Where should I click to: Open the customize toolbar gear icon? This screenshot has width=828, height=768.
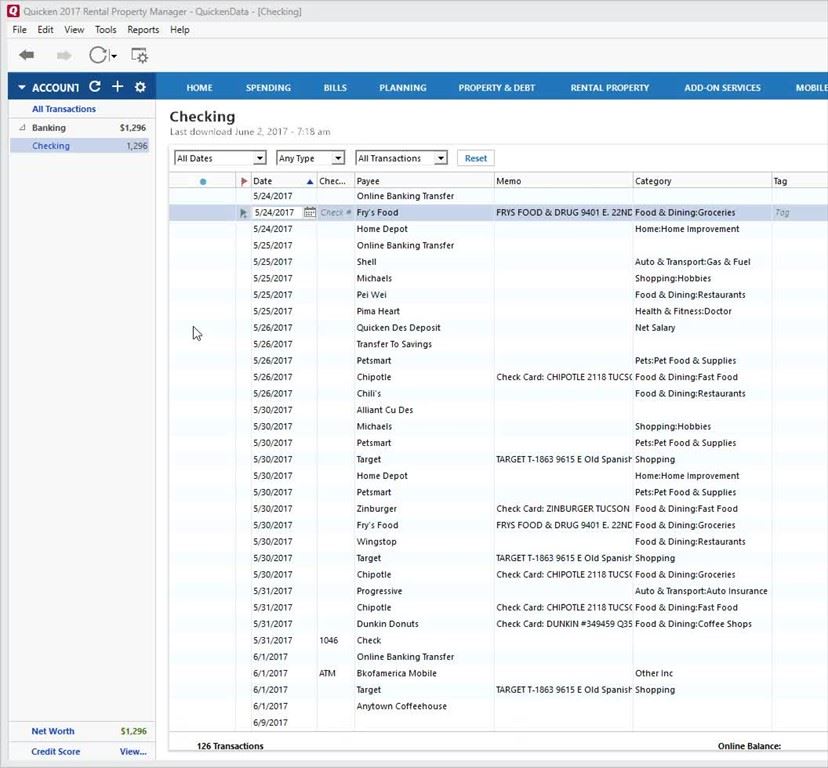139,56
